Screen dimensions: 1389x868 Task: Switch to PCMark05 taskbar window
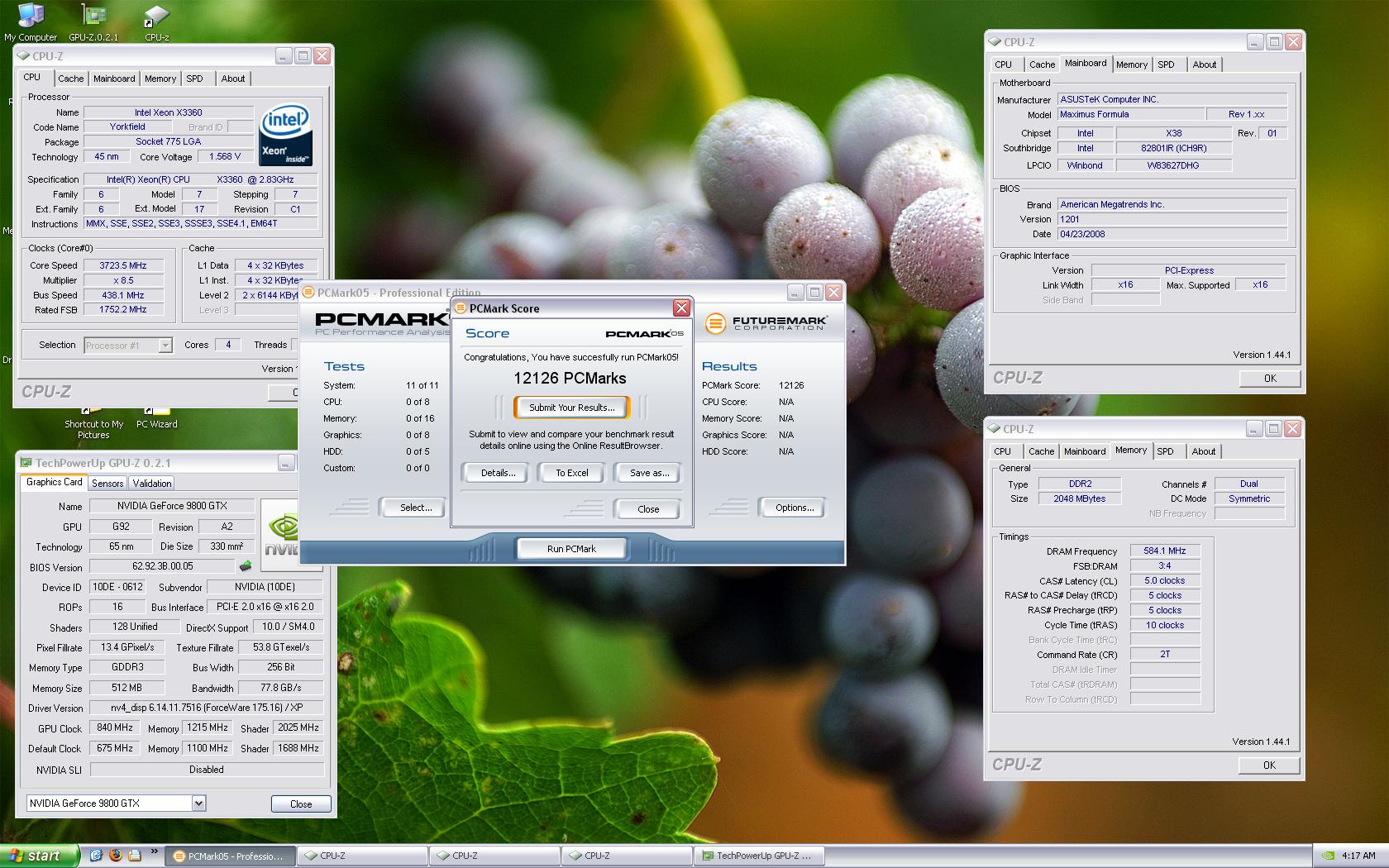click(x=230, y=856)
